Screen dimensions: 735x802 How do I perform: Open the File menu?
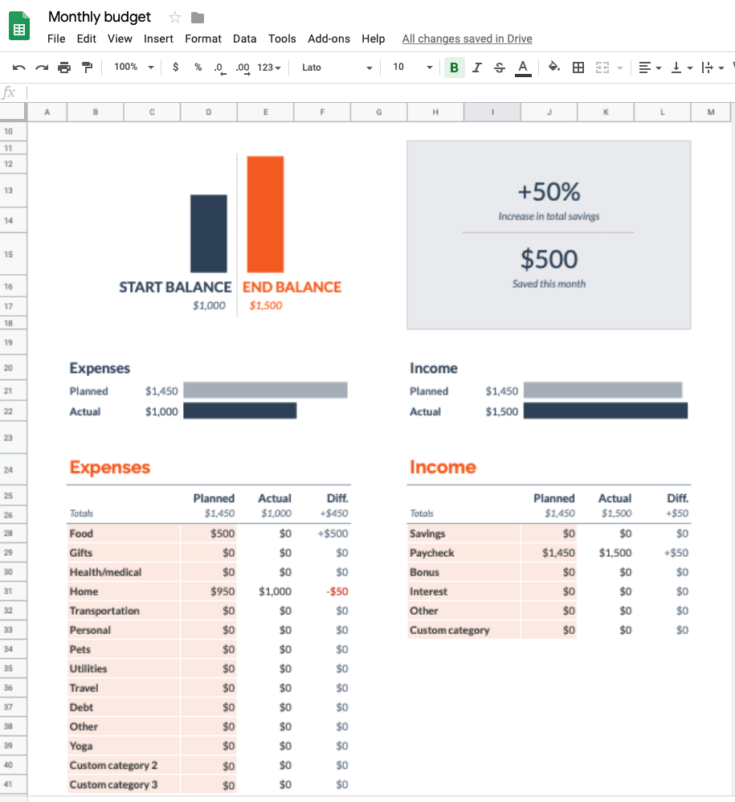tap(56, 39)
